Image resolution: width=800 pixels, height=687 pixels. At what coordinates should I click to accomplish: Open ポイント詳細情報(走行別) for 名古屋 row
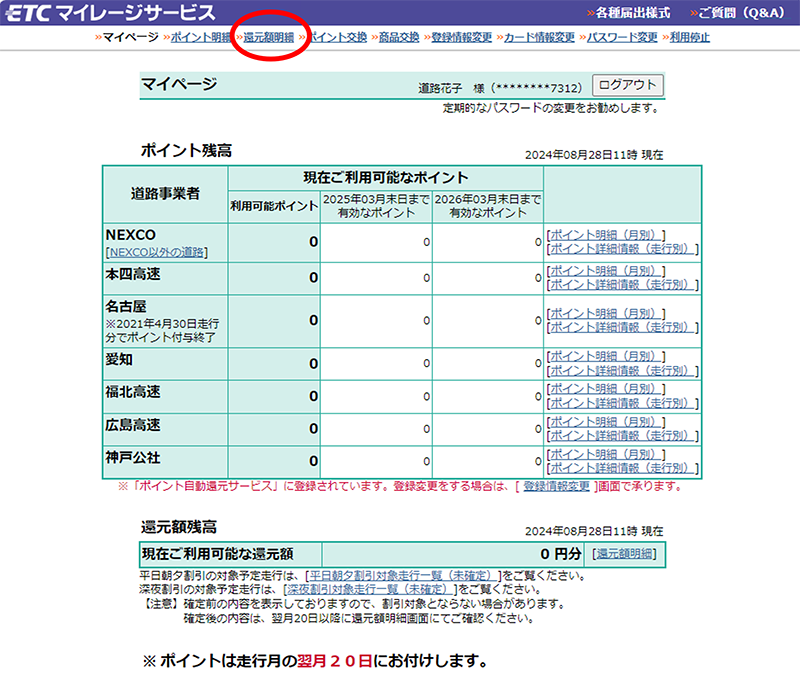pyautogui.click(x=622, y=327)
